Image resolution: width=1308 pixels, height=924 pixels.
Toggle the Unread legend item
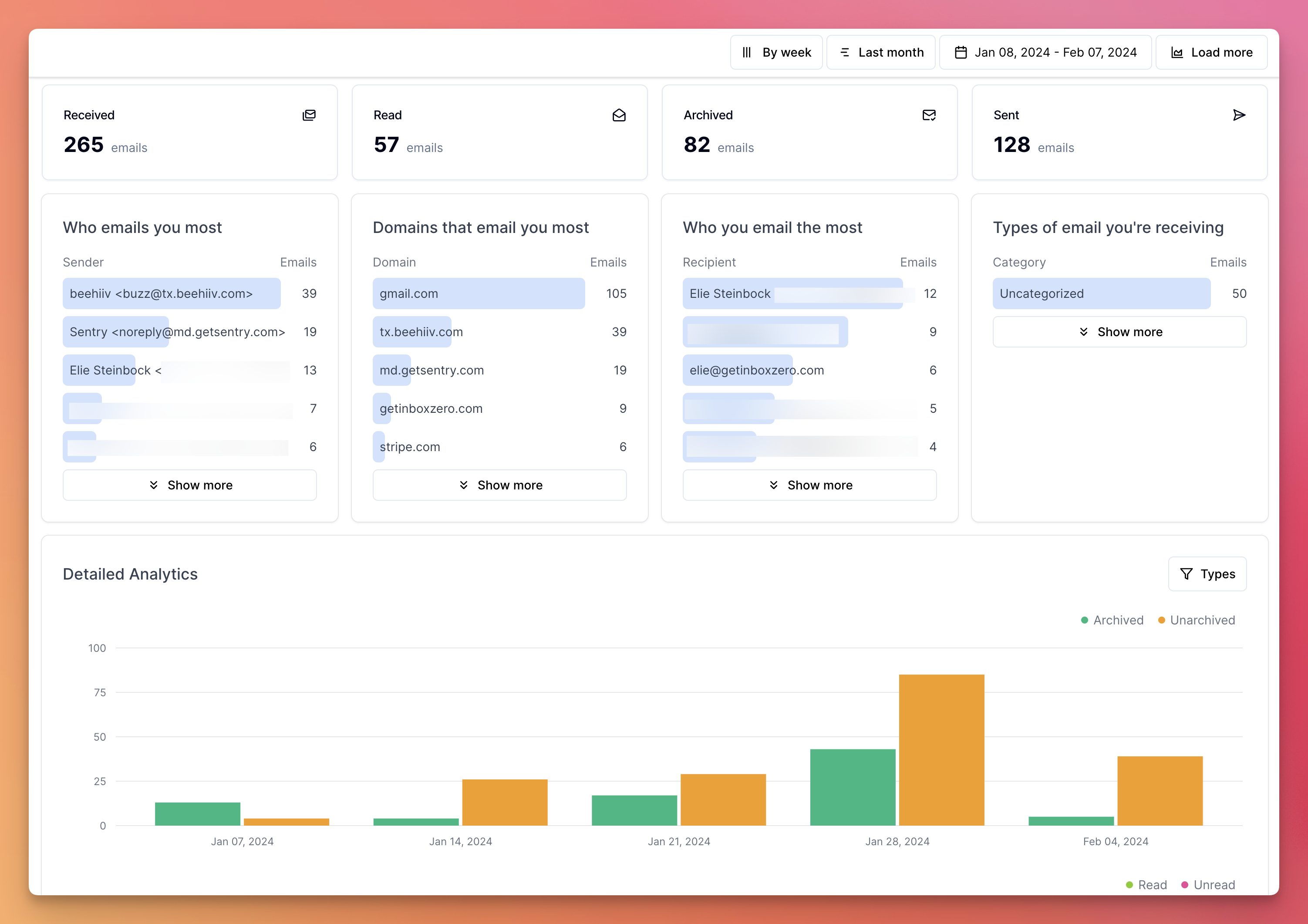pos(1208,885)
